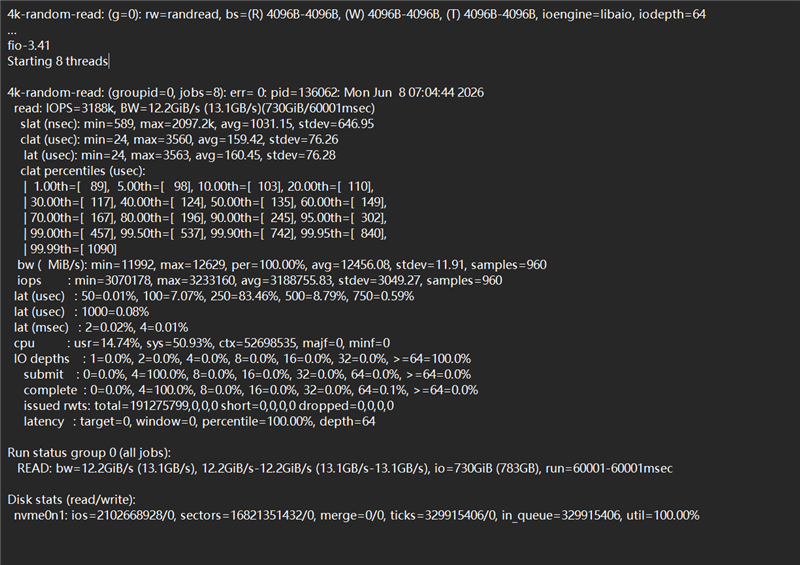The image size is (800, 565).
Task: Click the clat (usec) statistics line
Action: (179, 140)
